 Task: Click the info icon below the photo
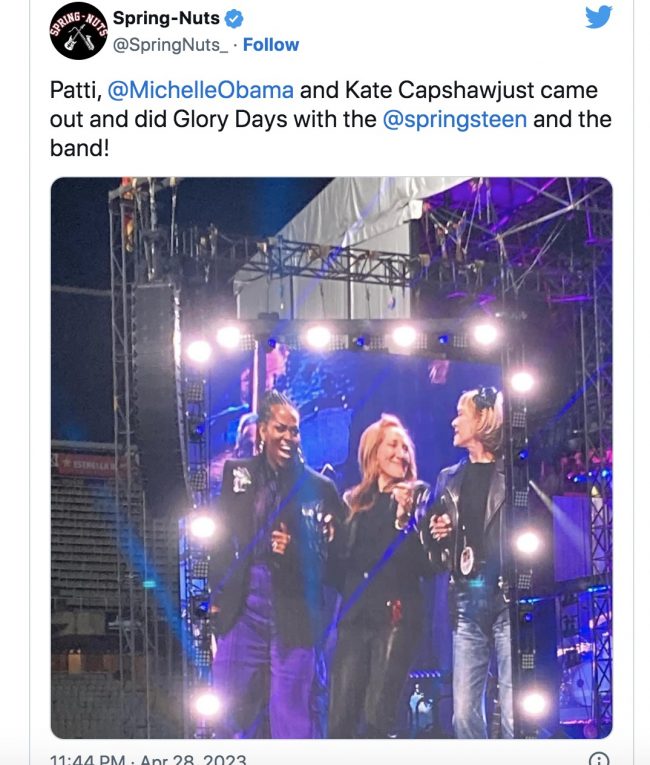[x=598, y=759]
